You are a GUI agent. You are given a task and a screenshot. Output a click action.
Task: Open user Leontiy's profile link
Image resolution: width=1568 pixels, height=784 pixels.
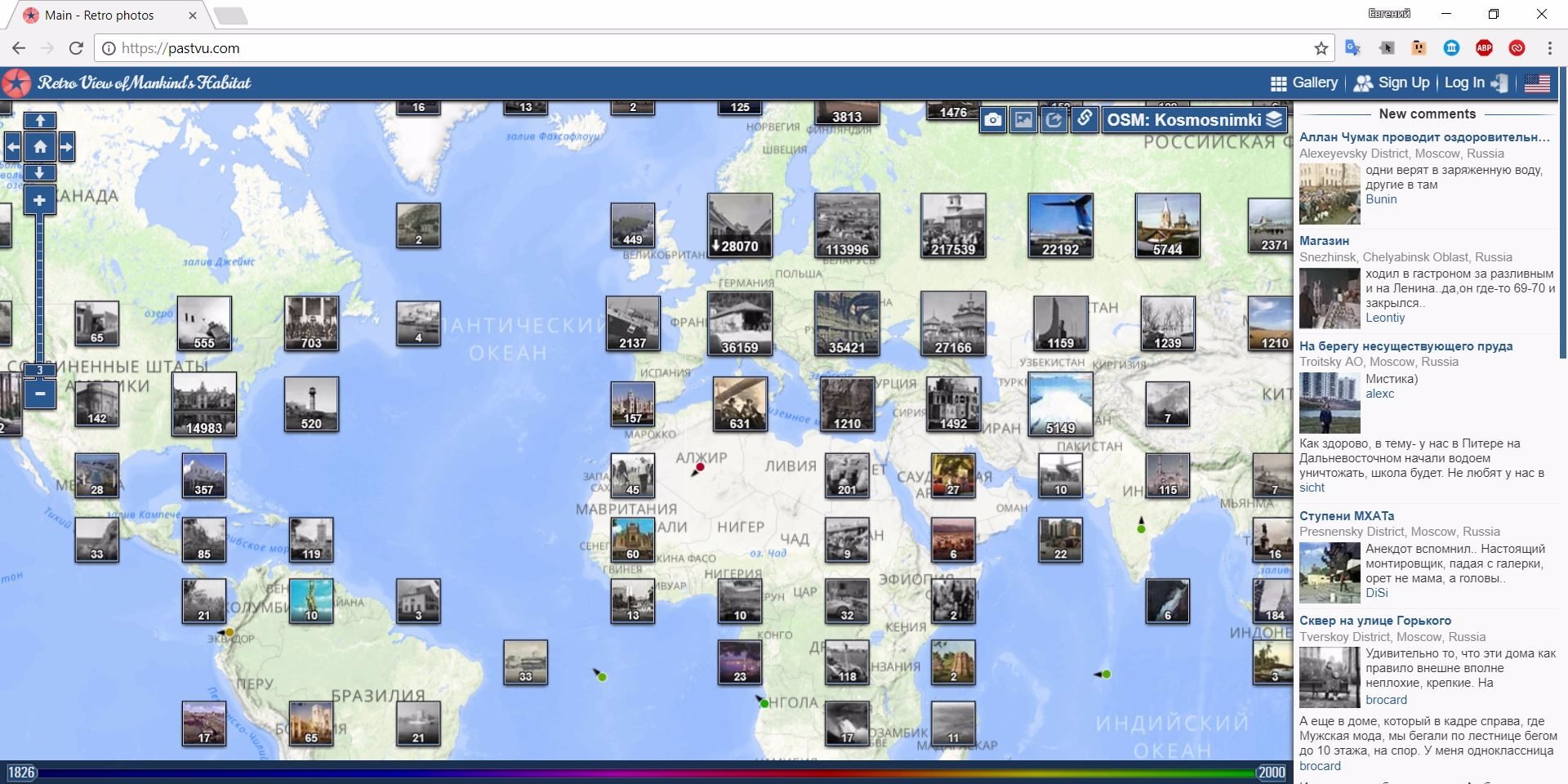tap(1385, 318)
